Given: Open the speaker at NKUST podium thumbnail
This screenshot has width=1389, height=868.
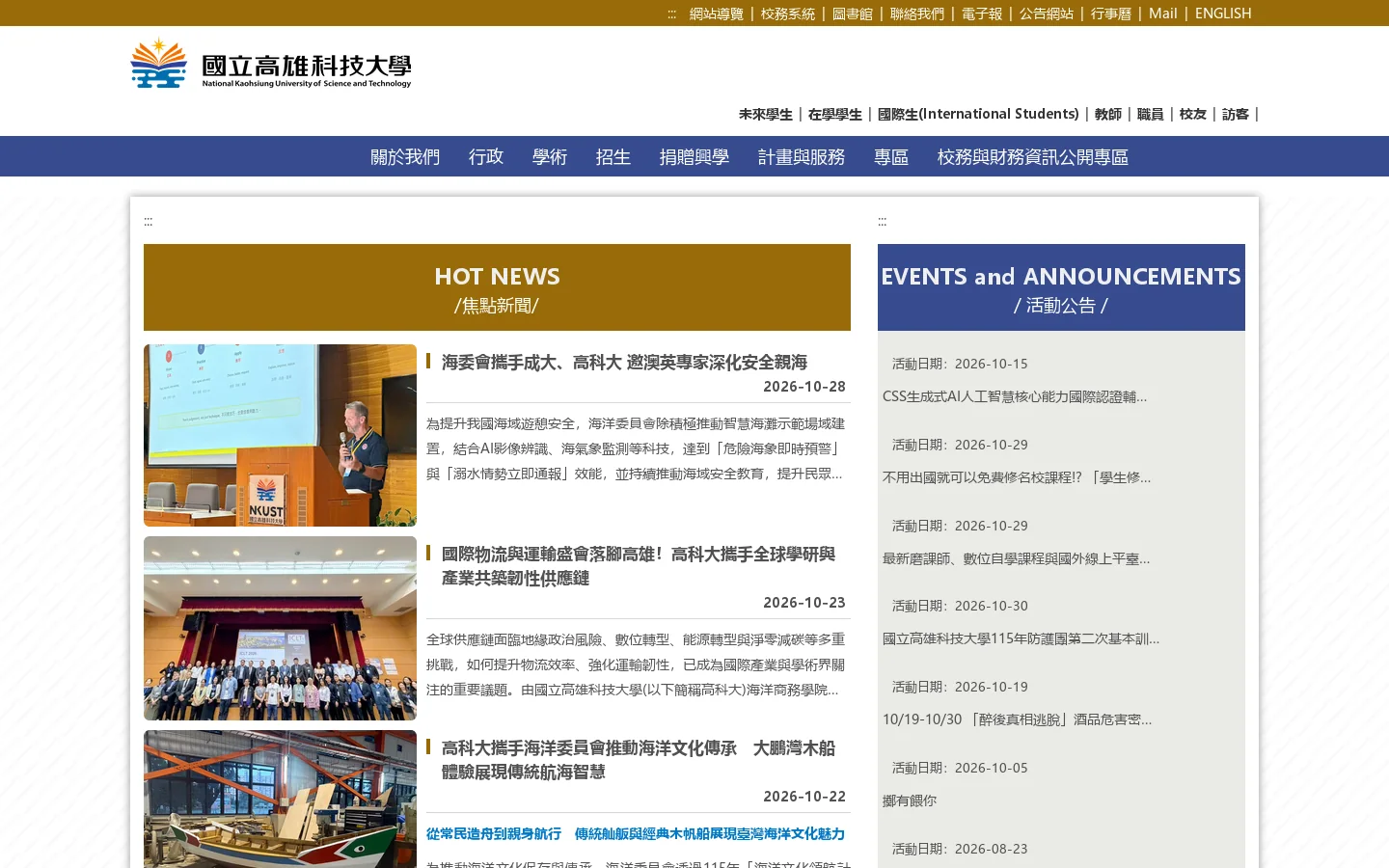Looking at the screenshot, I should click(280, 435).
